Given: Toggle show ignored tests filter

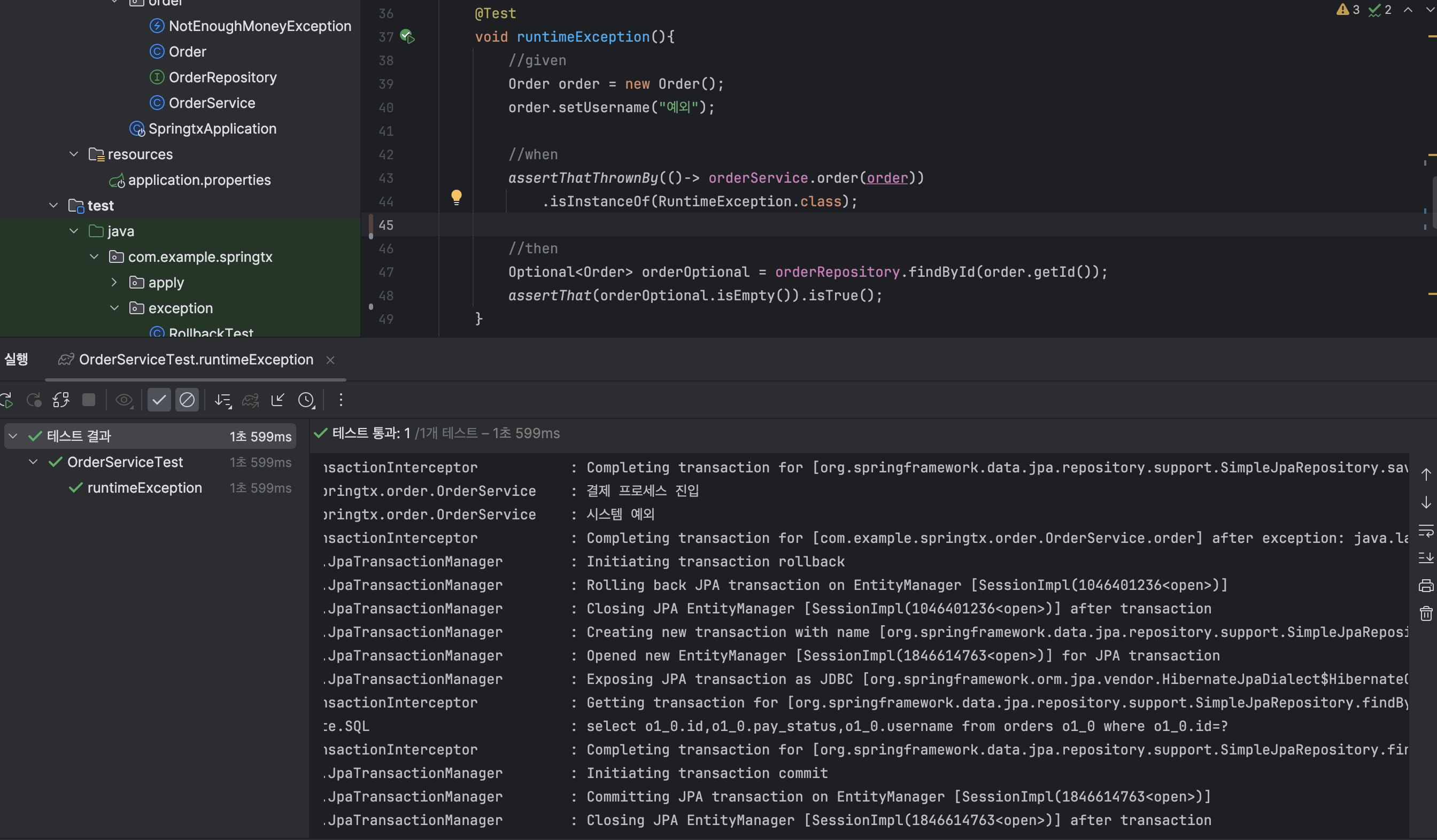Looking at the screenshot, I should (187, 400).
